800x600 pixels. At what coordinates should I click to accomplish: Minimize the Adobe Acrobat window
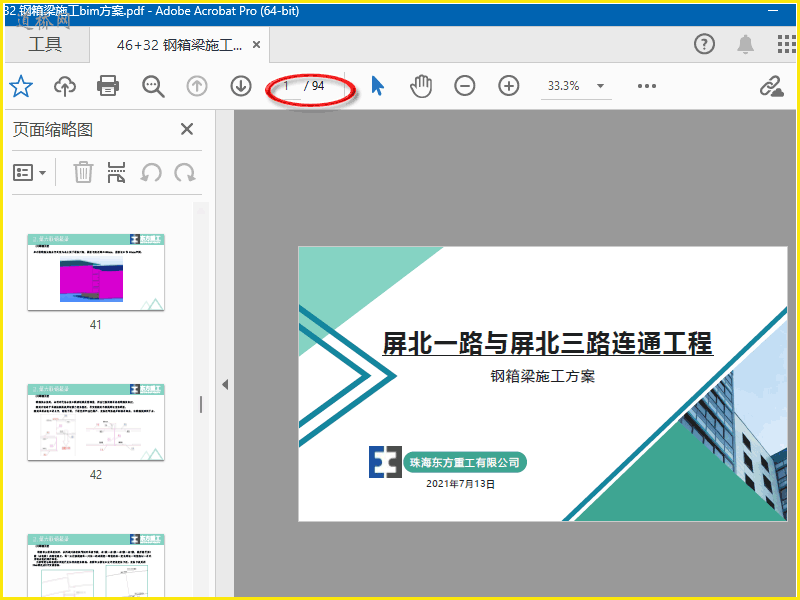pyautogui.click(x=773, y=11)
